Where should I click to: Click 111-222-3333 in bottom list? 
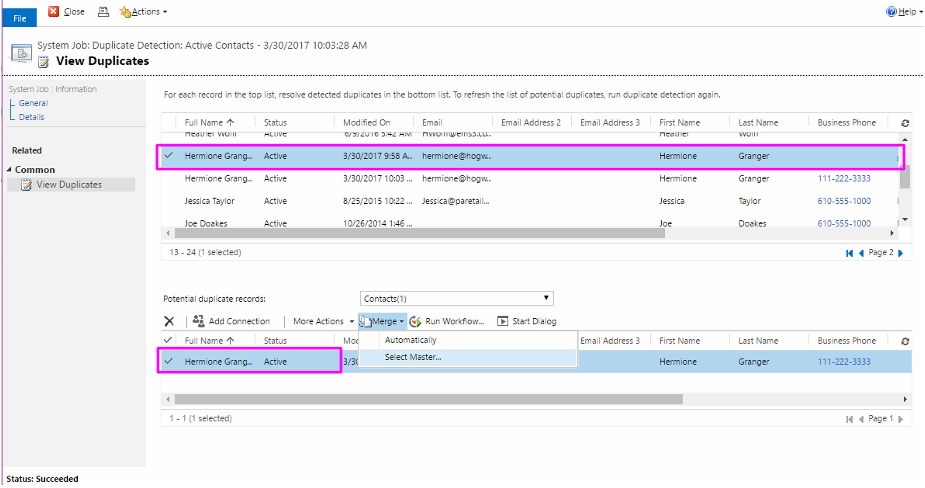tap(844, 362)
